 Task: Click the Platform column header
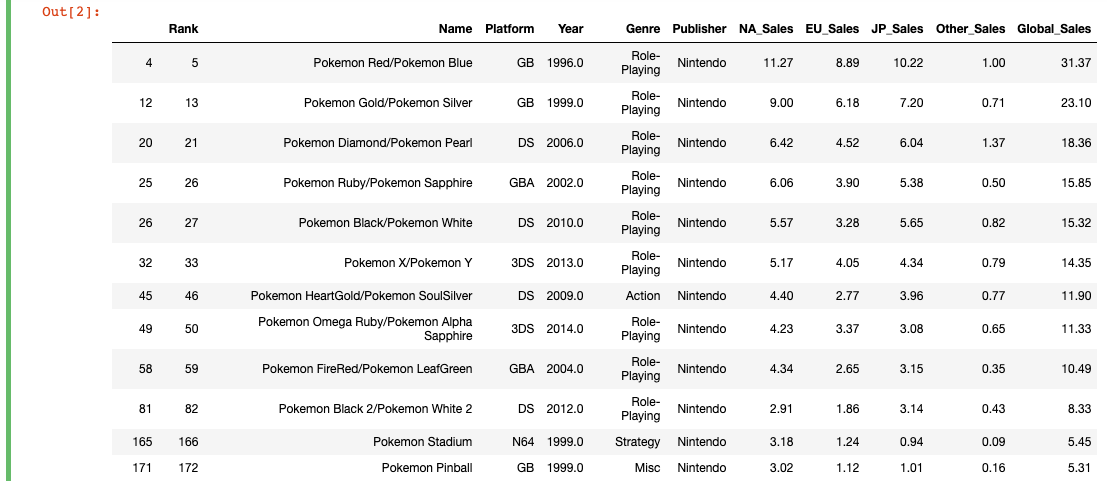click(510, 29)
